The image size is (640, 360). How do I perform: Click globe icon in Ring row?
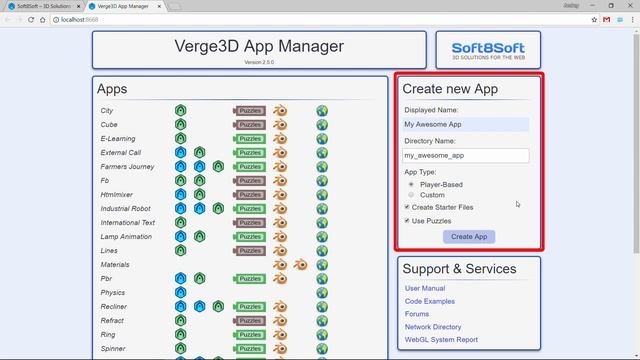tap(322, 334)
